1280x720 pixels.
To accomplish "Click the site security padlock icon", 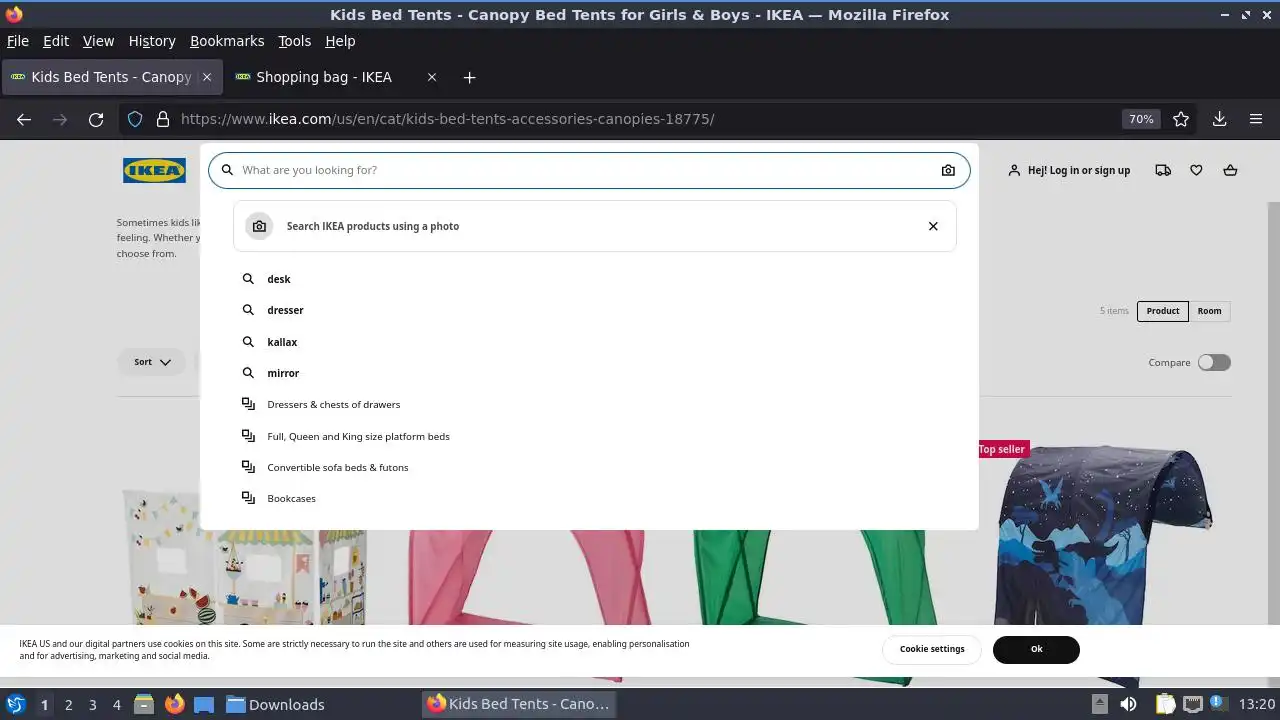I will 163,119.
